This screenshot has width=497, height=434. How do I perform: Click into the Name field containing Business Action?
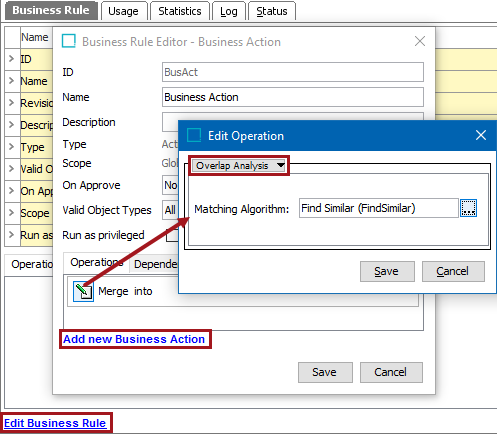tap(293, 97)
